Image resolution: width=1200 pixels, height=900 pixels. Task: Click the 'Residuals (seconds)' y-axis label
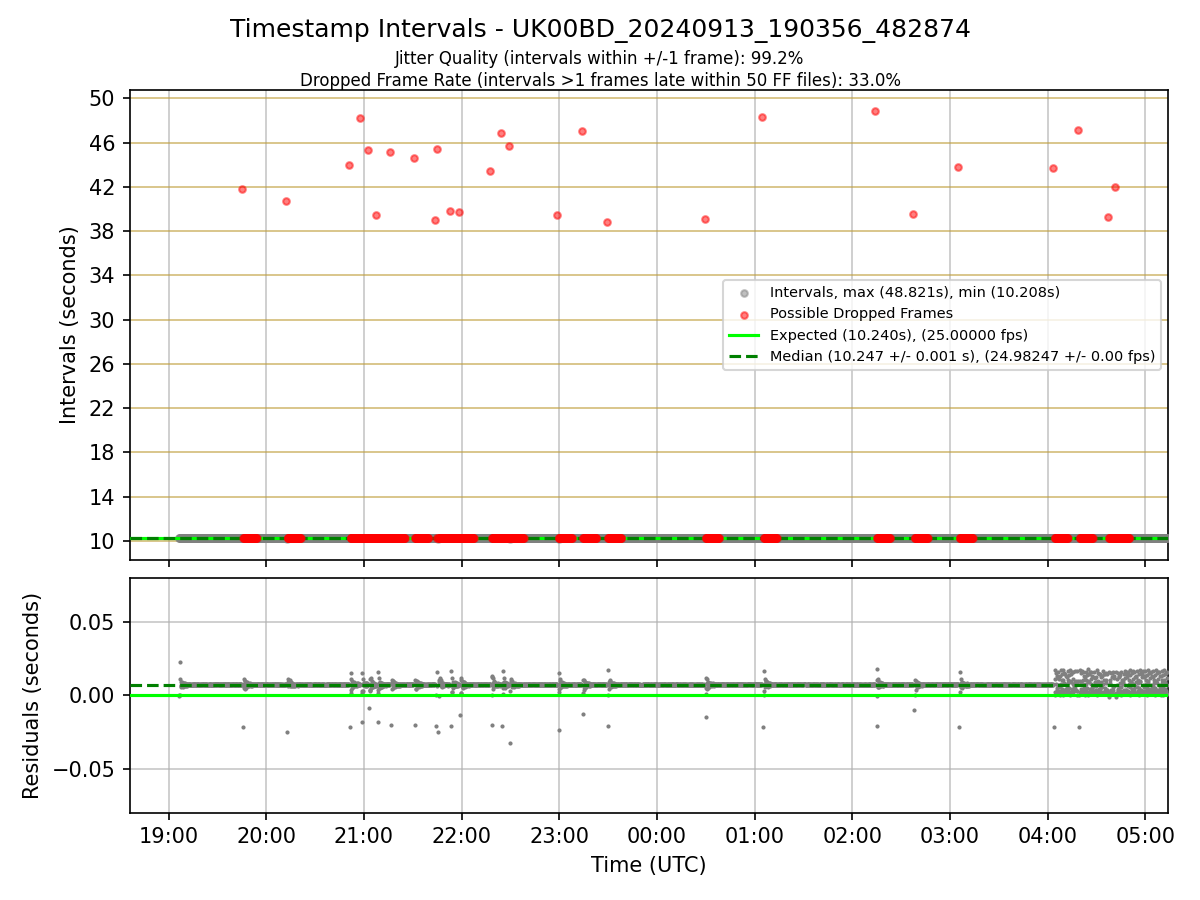pyautogui.click(x=31, y=696)
